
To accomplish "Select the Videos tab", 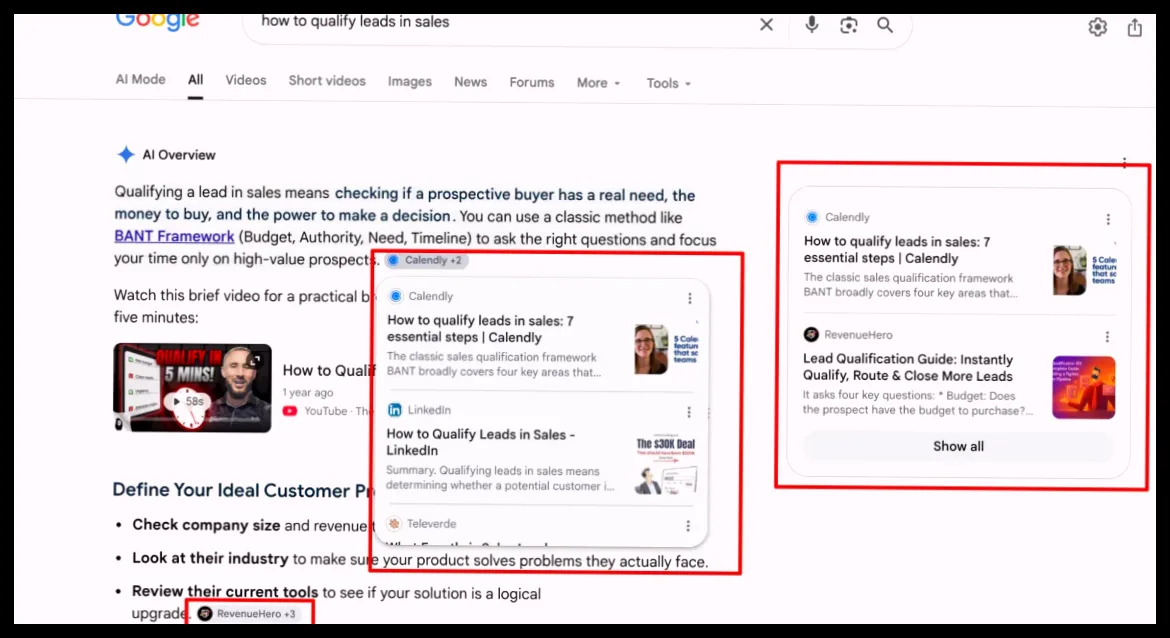I will click(245, 80).
